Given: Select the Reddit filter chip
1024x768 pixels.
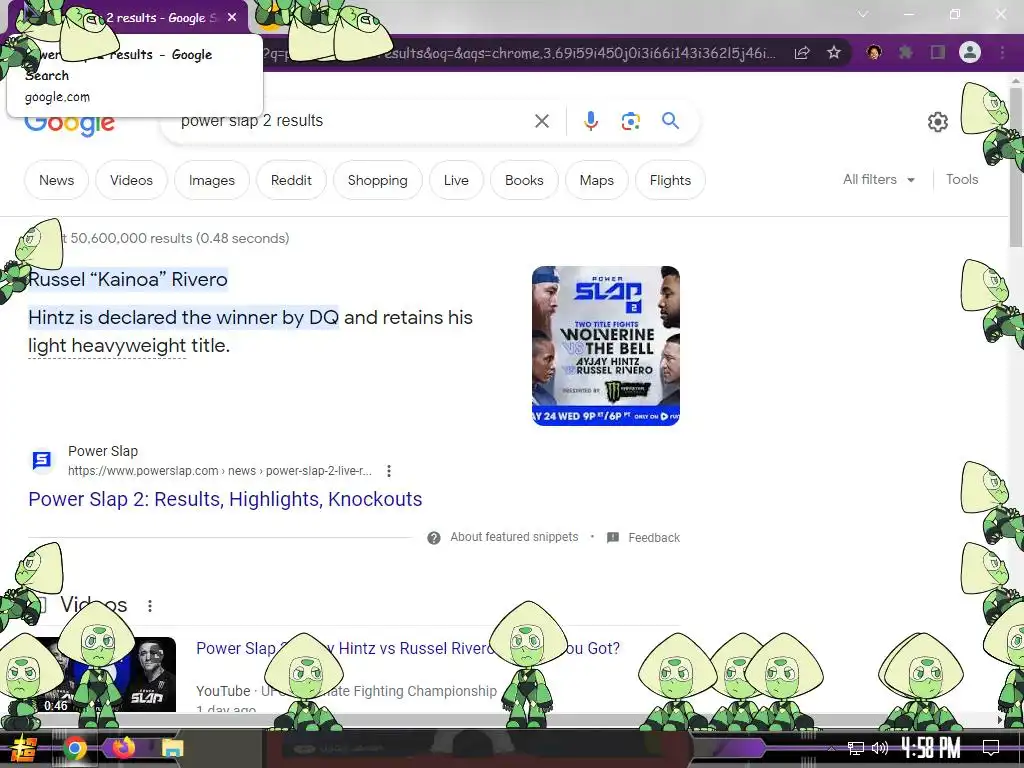Looking at the screenshot, I should click(x=291, y=180).
